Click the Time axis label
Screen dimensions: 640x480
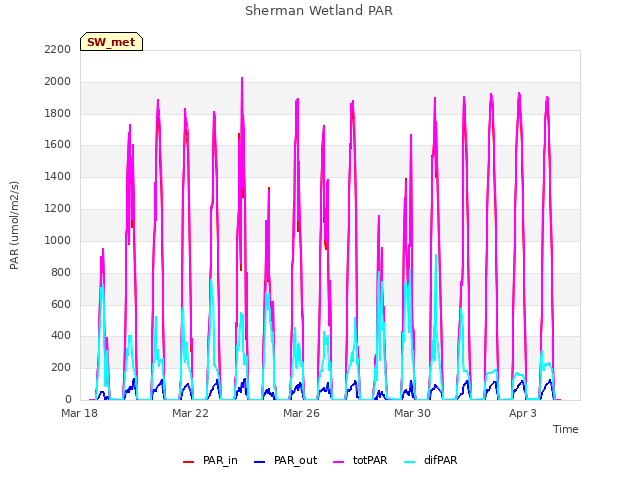point(565,429)
